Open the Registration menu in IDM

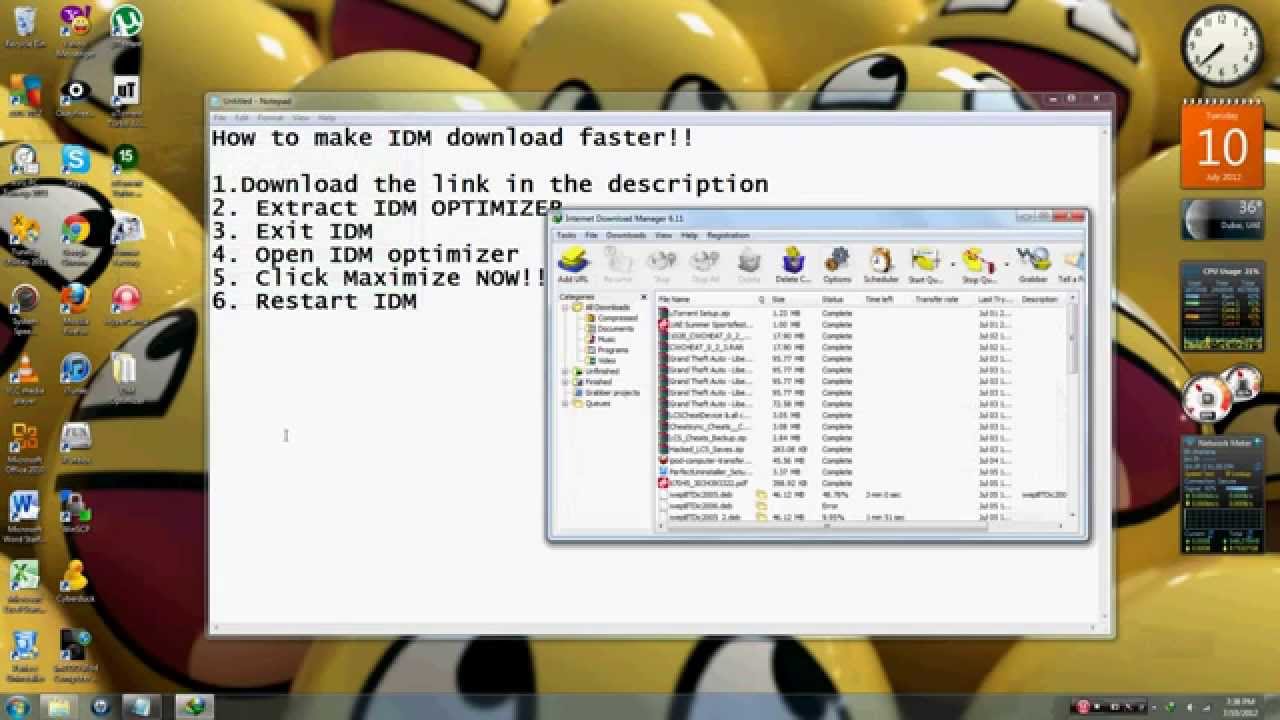(728, 235)
